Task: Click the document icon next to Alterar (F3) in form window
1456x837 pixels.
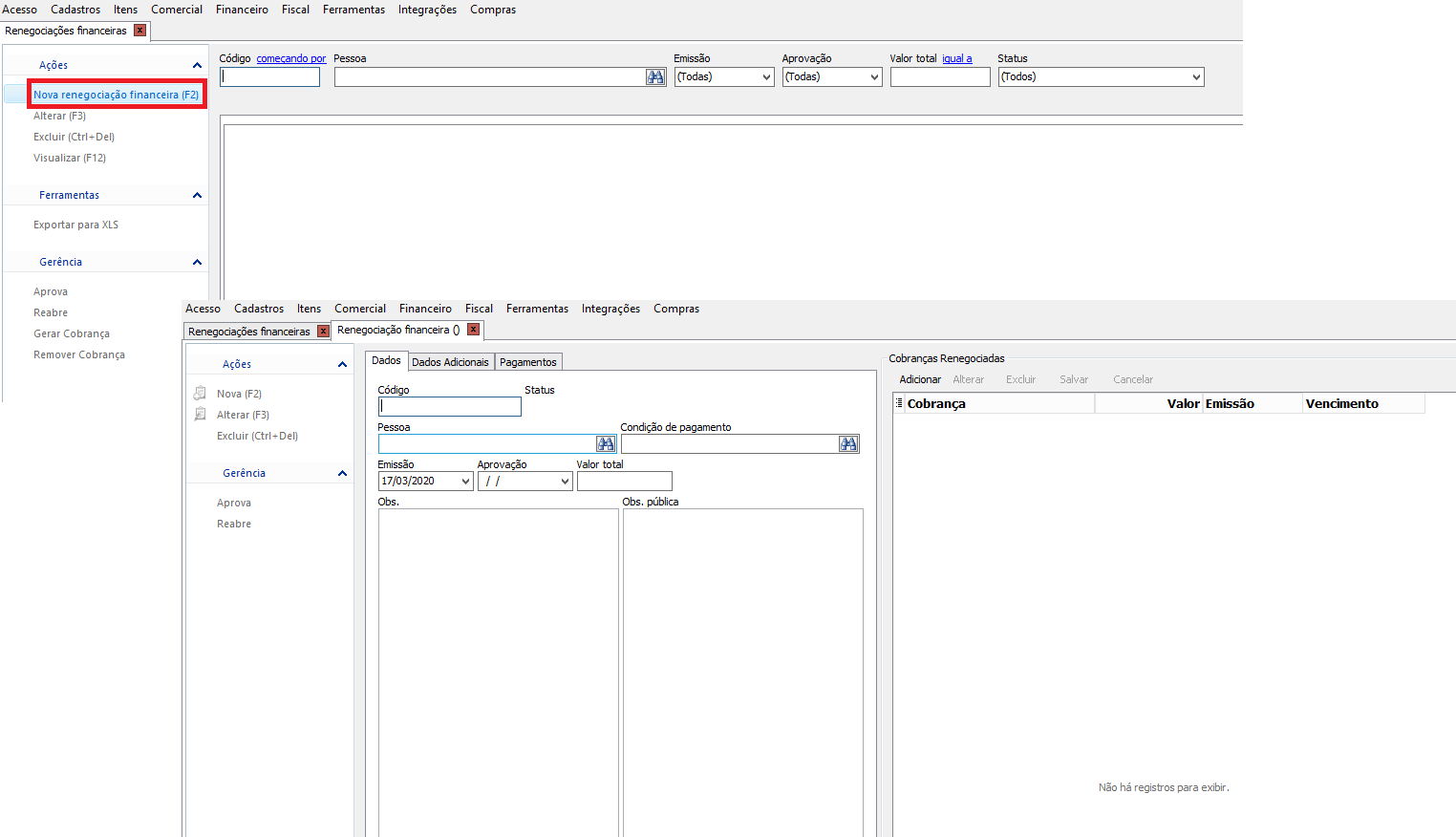Action: click(200, 415)
